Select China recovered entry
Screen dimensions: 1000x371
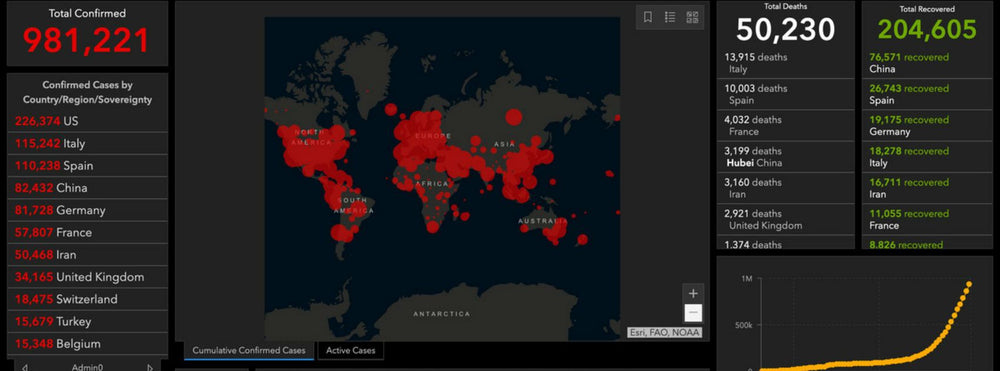925,63
